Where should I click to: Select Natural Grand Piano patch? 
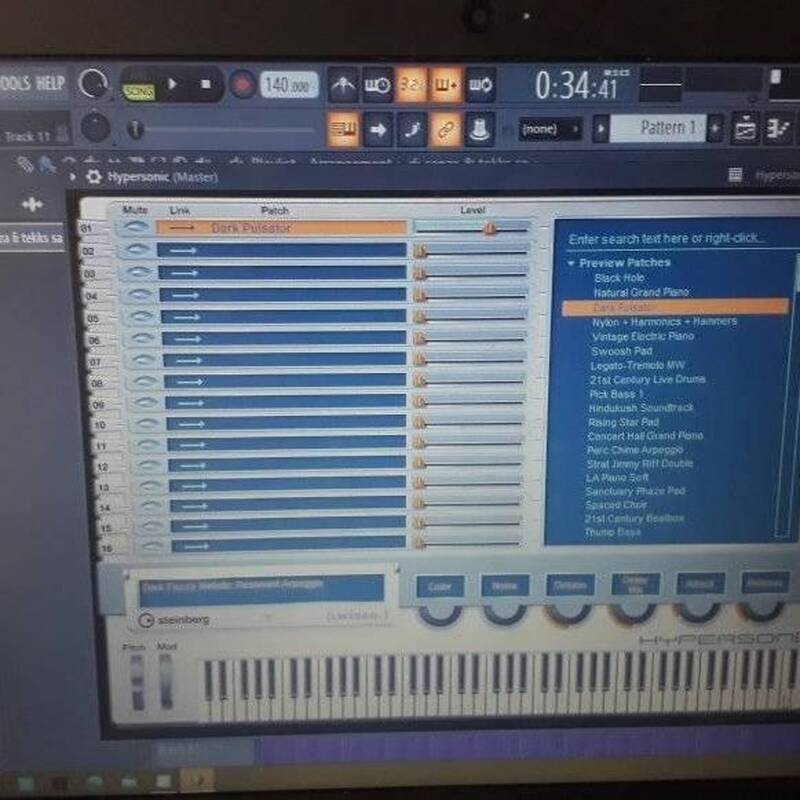pyautogui.click(x=641, y=293)
